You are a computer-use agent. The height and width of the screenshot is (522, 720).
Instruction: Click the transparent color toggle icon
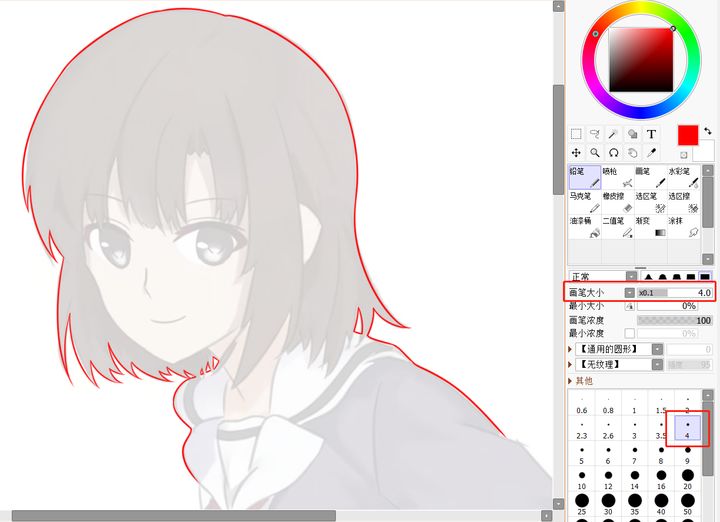click(684, 155)
